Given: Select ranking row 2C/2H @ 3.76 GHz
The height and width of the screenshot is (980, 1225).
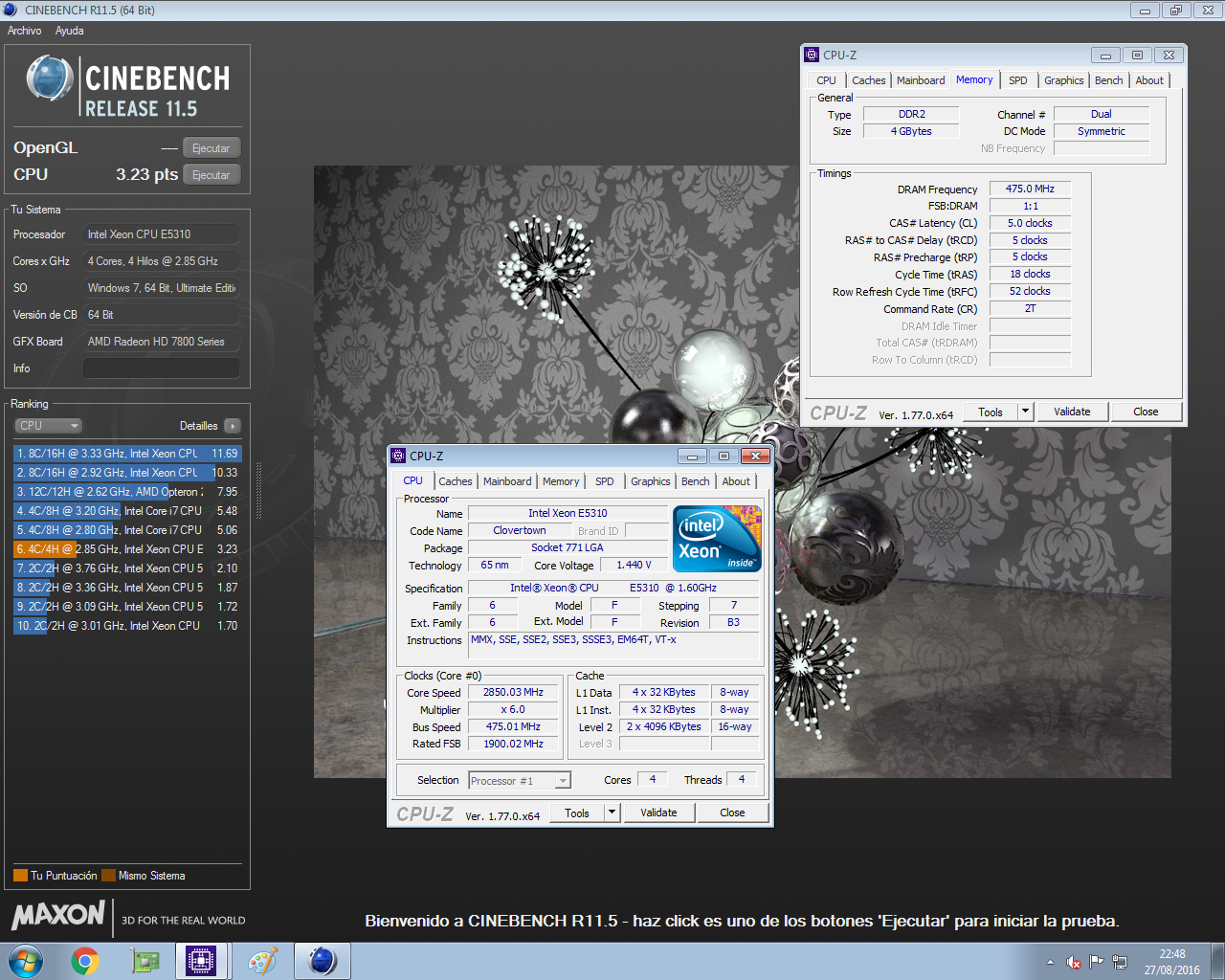Looking at the screenshot, I should [x=127, y=568].
